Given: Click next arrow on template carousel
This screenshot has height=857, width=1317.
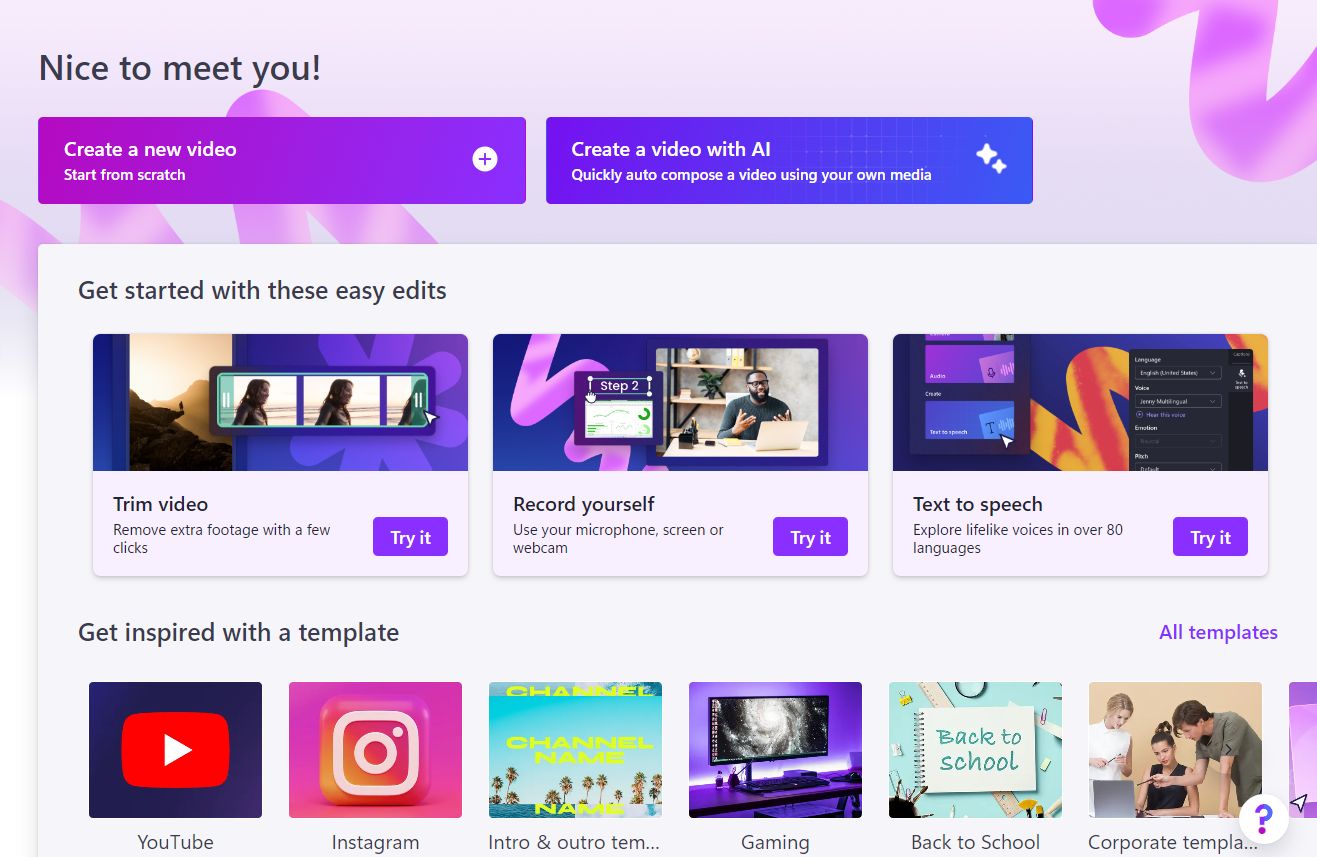Looking at the screenshot, I should pos(1229,749).
